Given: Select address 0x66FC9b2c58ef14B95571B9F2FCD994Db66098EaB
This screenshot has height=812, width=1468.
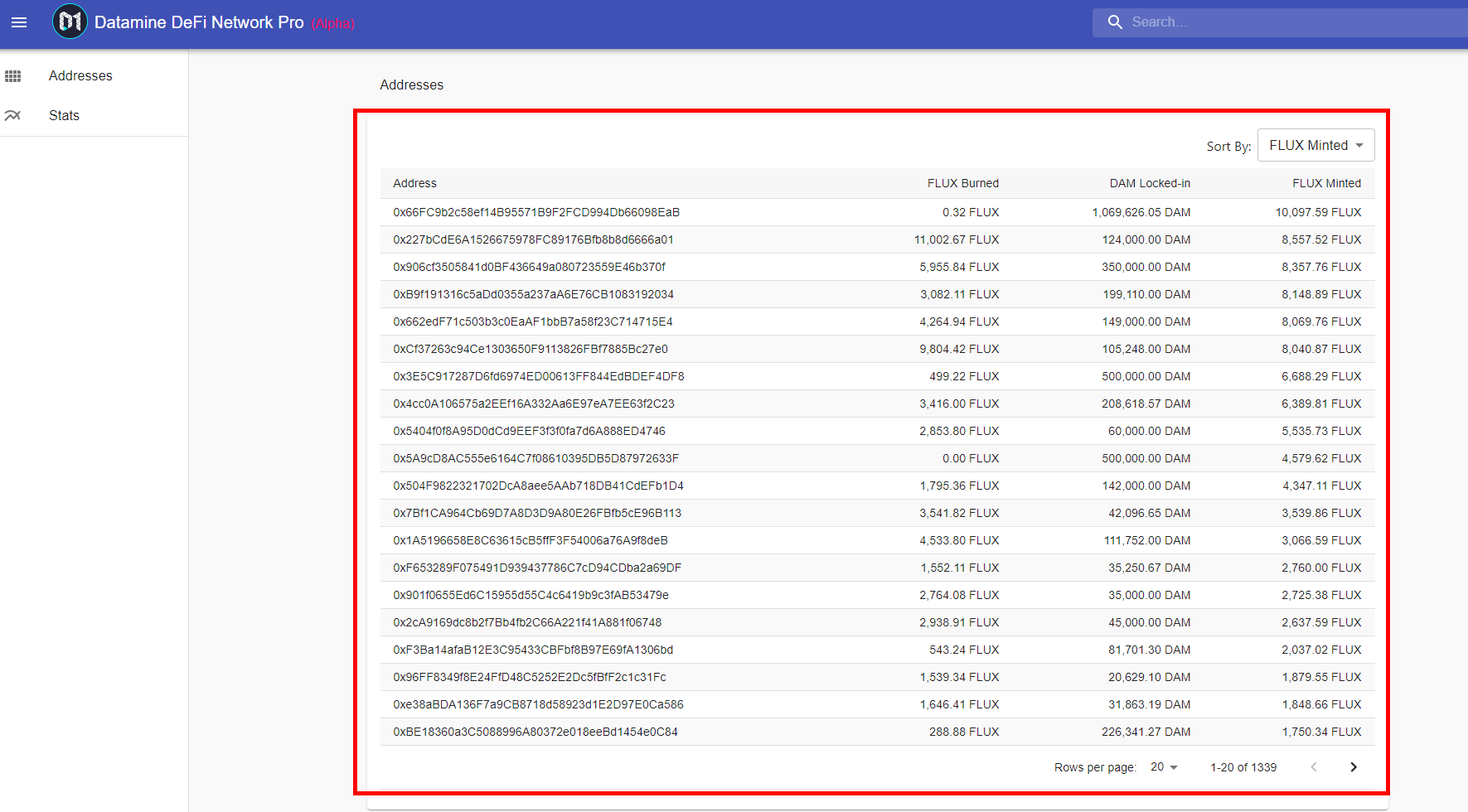Looking at the screenshot, I should click(x=536, y=212).
